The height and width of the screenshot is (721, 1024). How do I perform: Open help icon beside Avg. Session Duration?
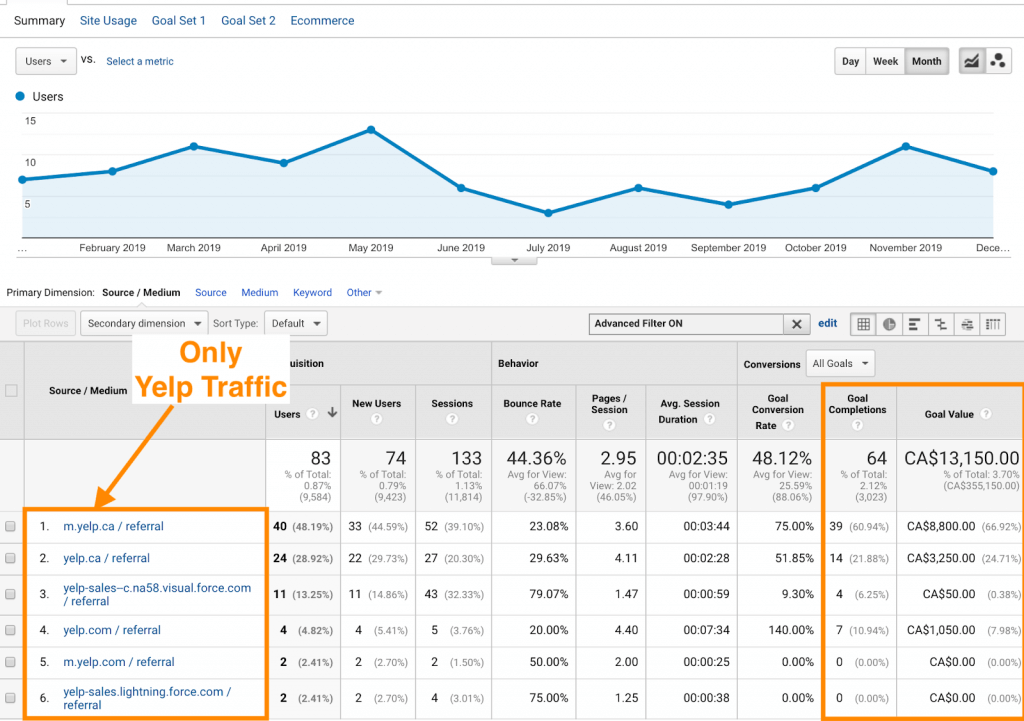pyautogui.click(x=710, y=419)
